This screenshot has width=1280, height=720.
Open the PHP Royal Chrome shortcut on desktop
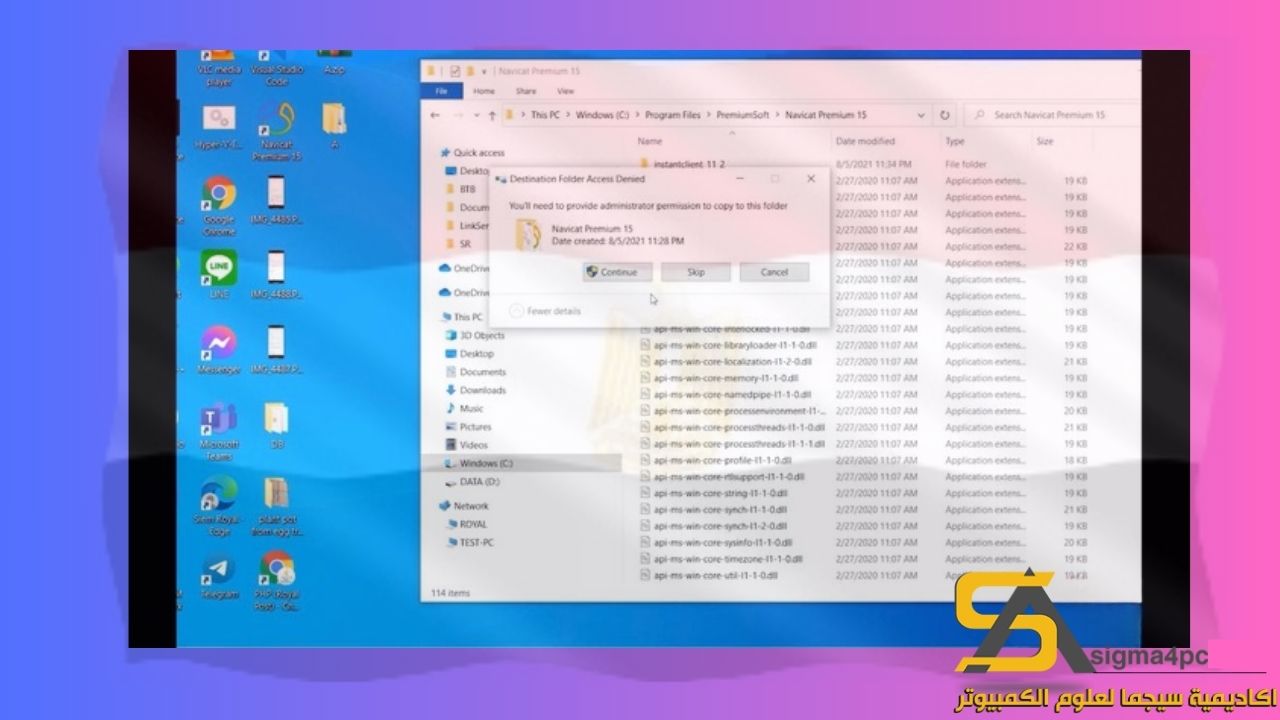(277, 581)
